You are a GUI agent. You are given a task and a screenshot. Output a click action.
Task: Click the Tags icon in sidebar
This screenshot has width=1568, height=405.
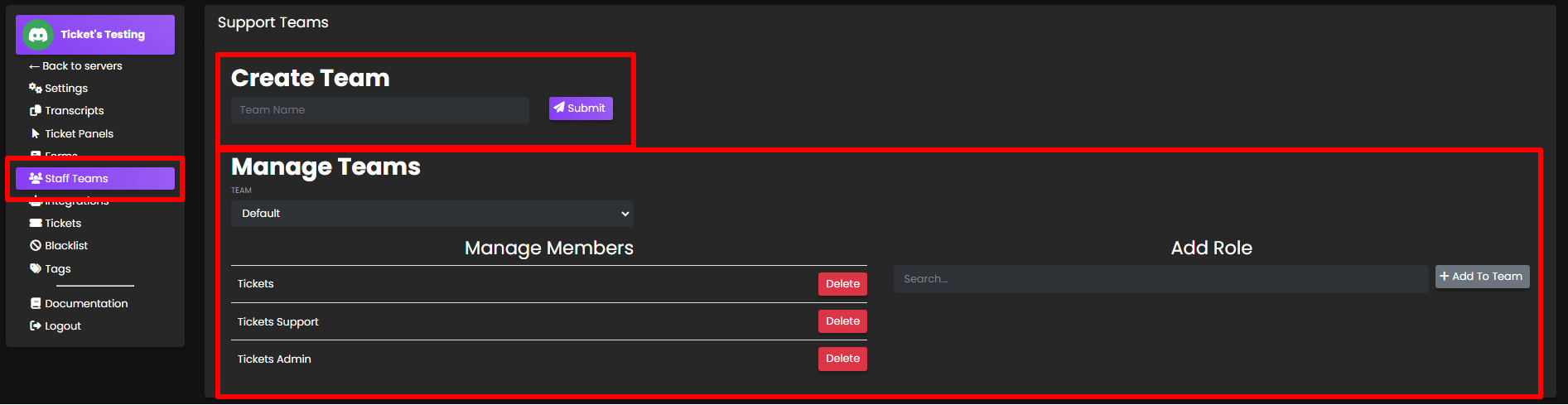coord(36,268)
